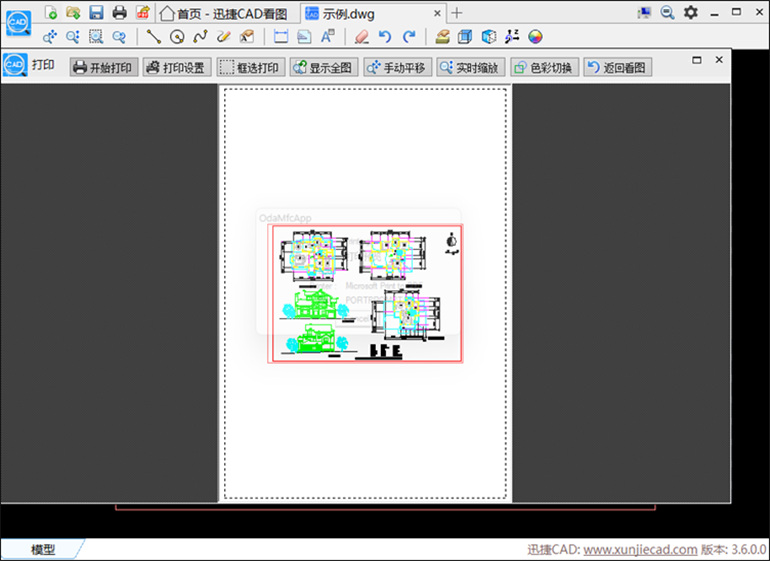Open 打印设置 print settings
770x561 pixels.
(x=175, y=67)
